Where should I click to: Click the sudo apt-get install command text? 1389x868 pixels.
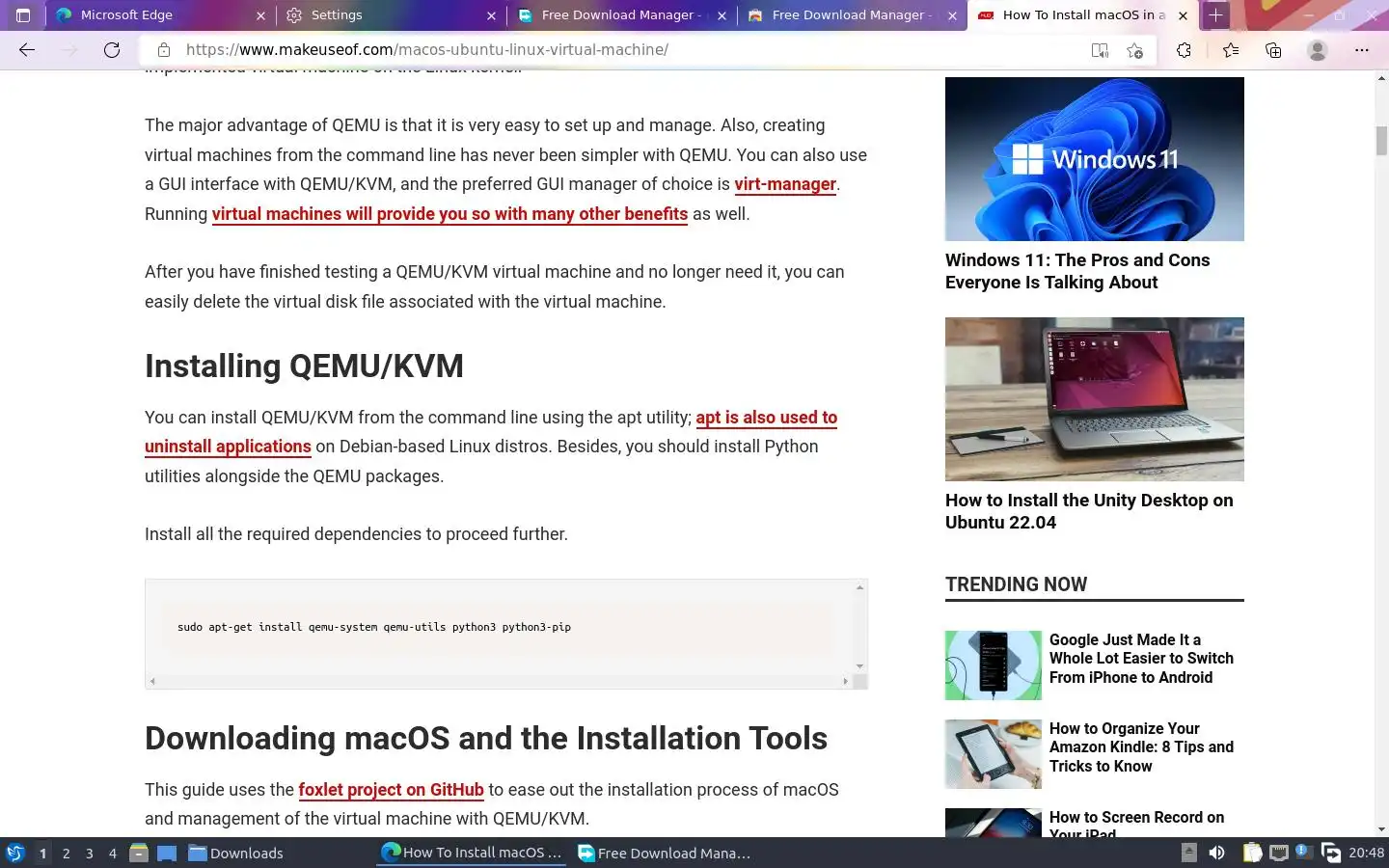pos(374,627)
